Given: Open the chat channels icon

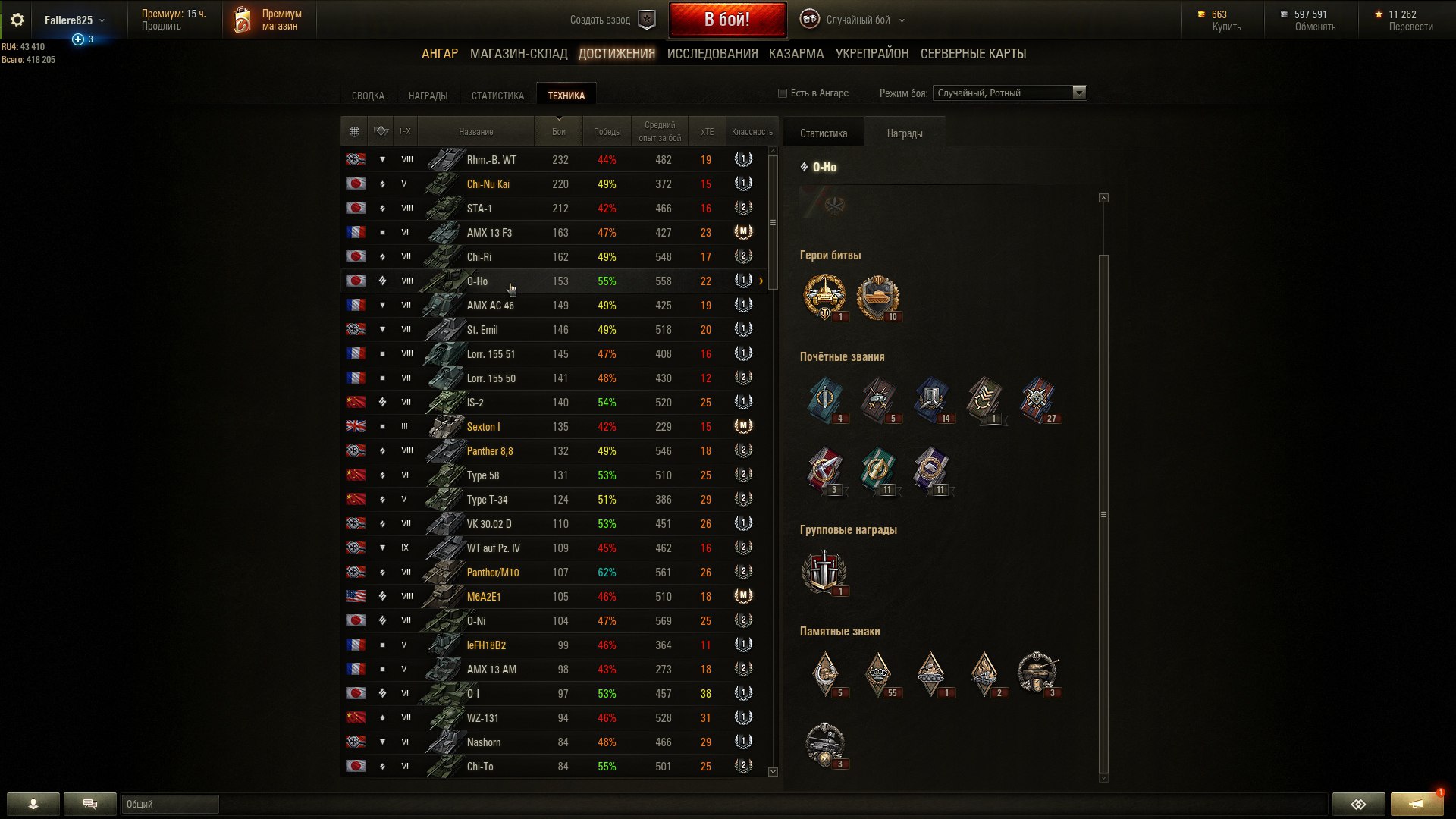Looking at the screenshot, I should (x=90, y=804).
